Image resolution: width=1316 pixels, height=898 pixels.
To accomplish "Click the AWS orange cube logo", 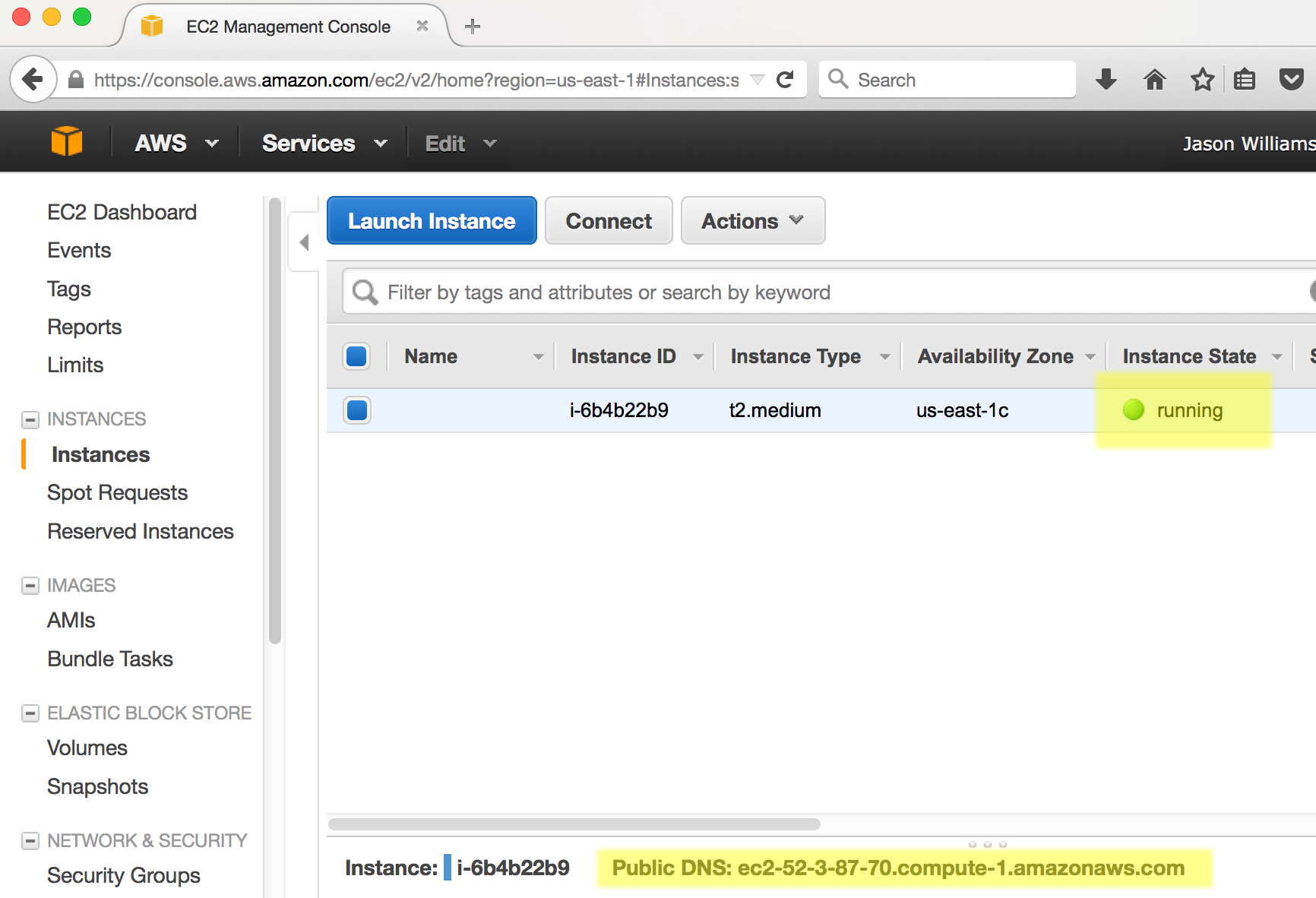I will [67, 142].
